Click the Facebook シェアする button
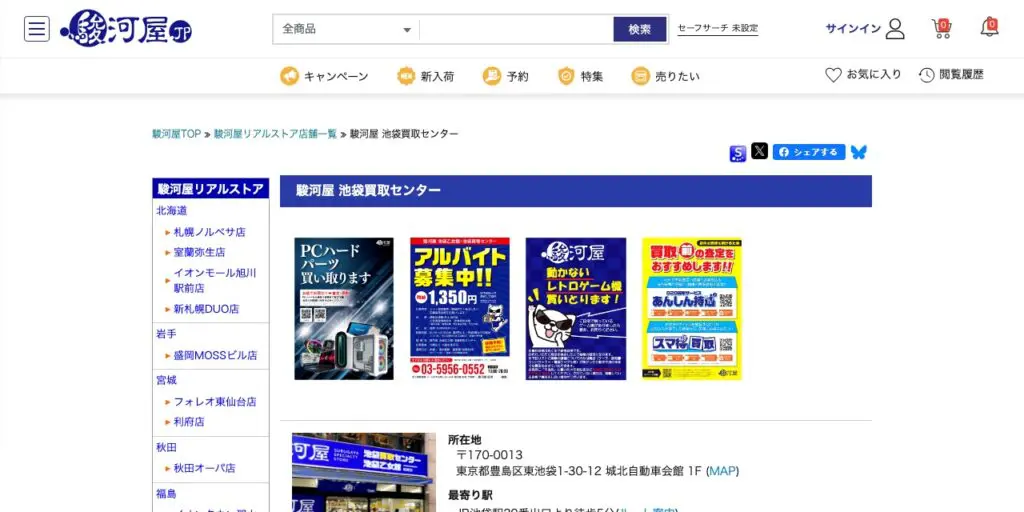Image resolution: width=1024 pixels, height=512 pixels. click(x=809, y=152)
